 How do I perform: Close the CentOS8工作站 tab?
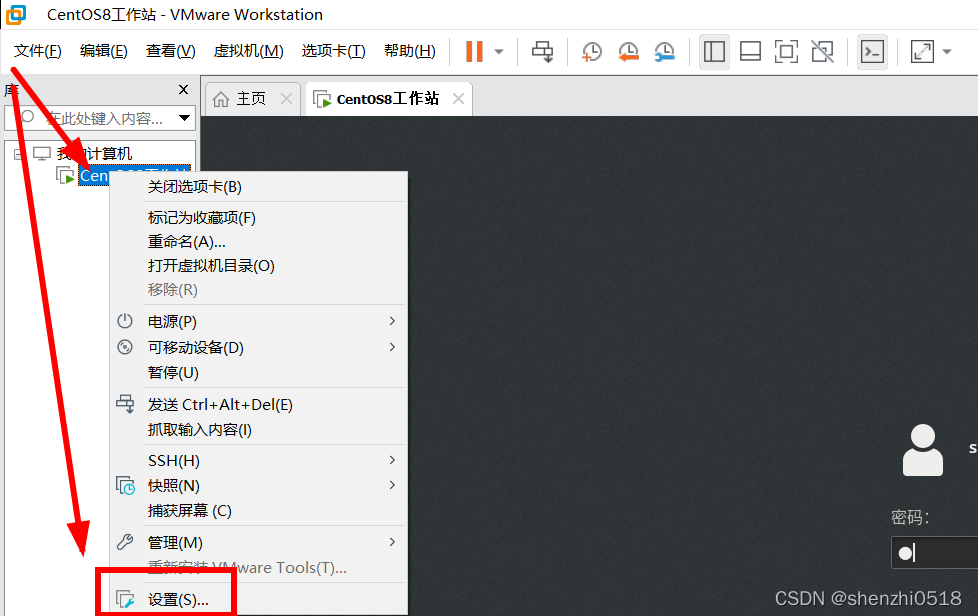(x=458, y=99)
